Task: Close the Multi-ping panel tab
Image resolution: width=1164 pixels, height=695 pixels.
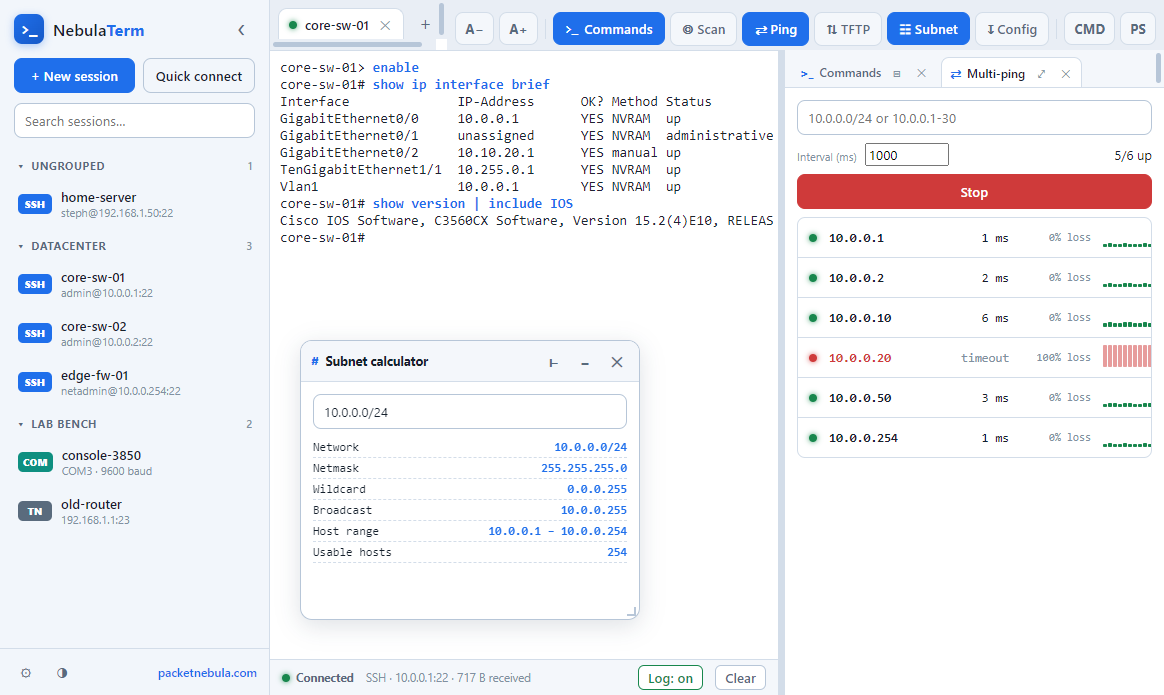Action: click(x=1066, y=74)
